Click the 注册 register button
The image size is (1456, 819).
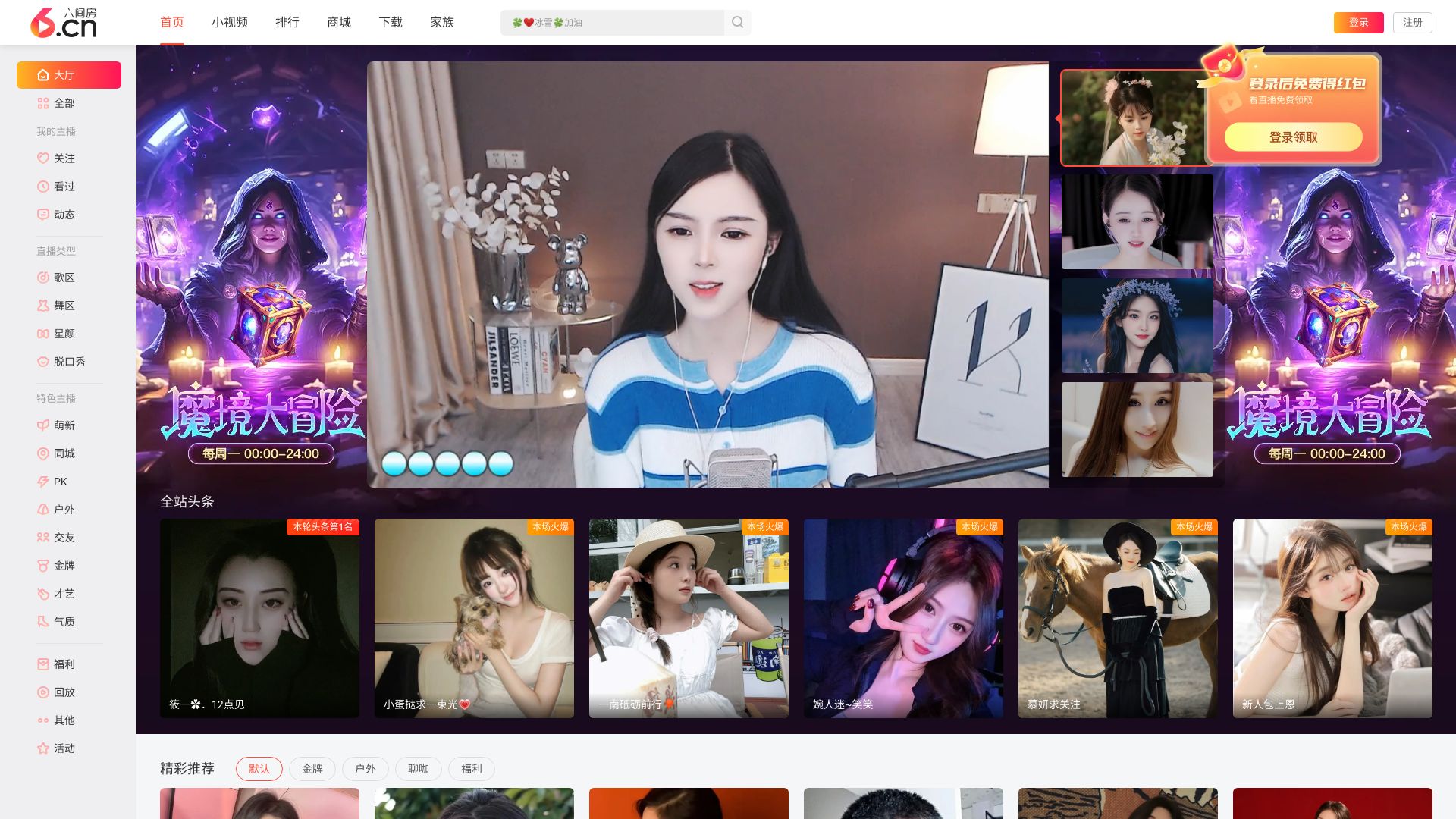[1412, 23]
